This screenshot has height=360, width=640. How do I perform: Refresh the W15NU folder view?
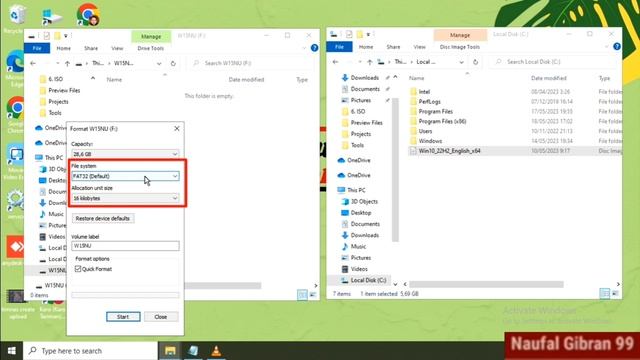(x=173, y=63)
